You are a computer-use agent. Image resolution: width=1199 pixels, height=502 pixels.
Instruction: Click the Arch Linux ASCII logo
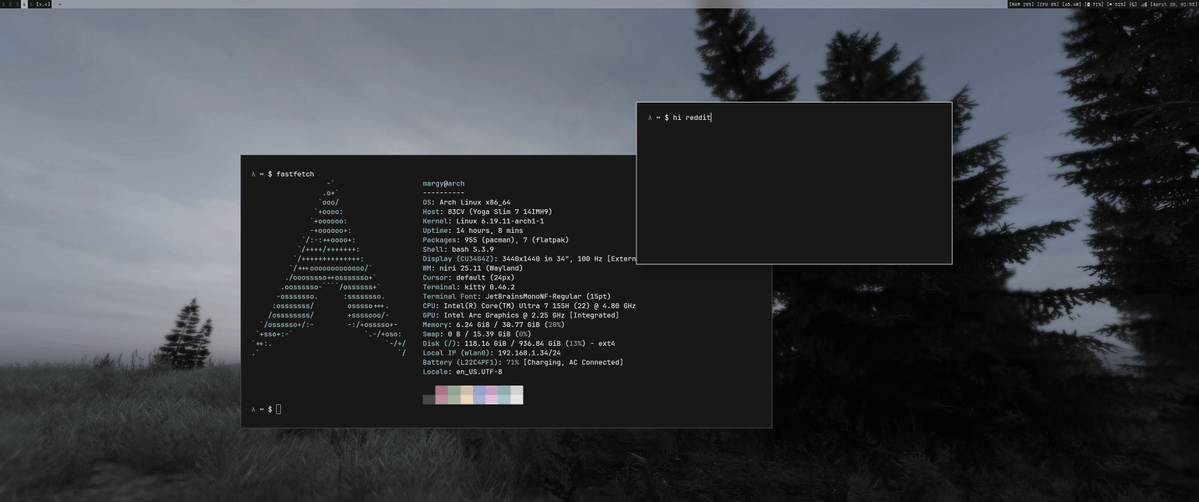[x=329, y=269]
